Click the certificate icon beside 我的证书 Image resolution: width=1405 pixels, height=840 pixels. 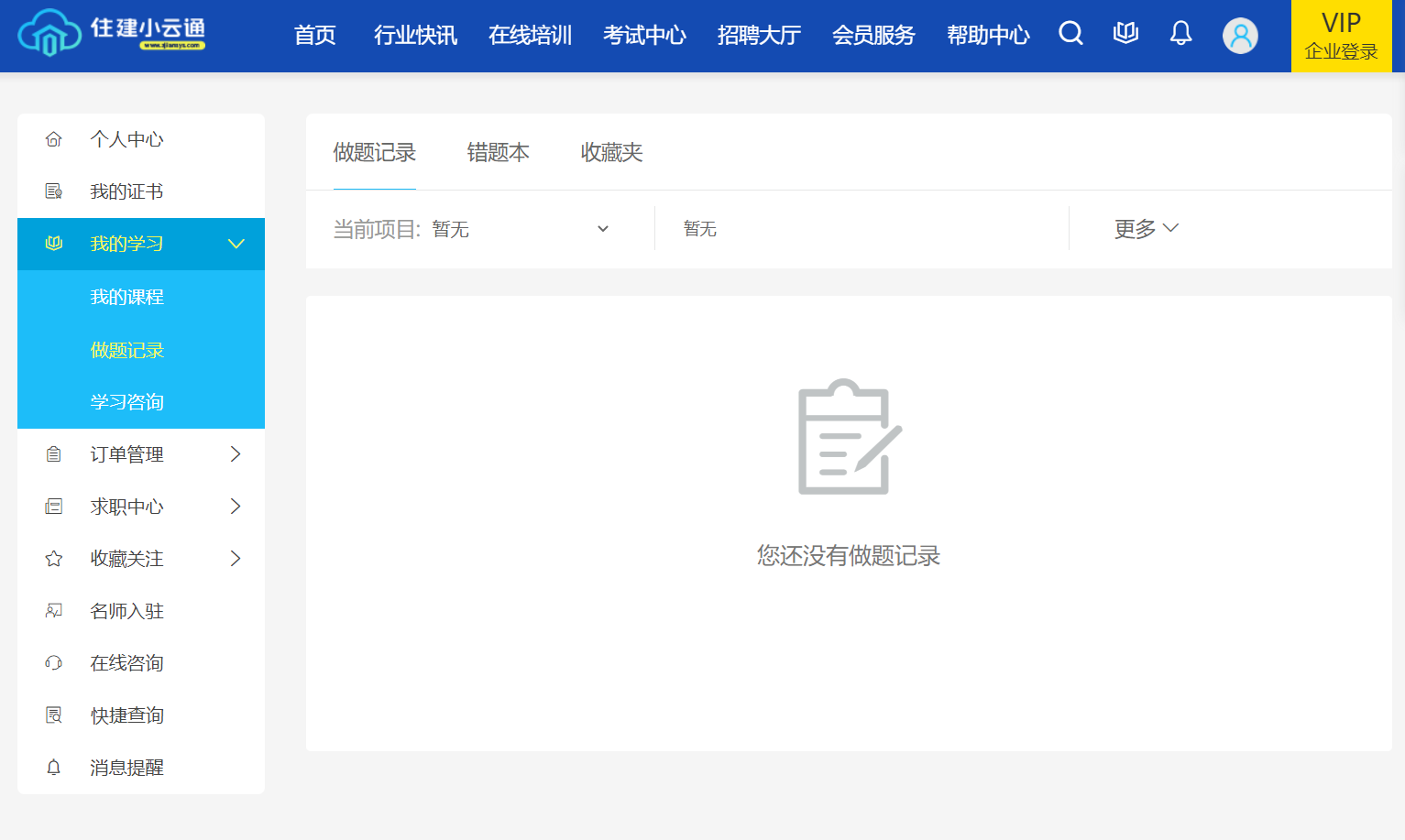click(54, 191)
